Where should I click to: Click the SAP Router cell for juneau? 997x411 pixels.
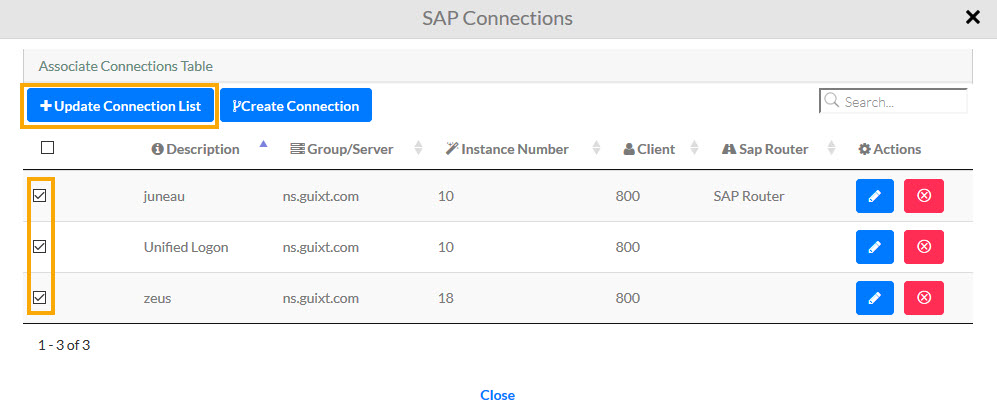coord(748,197)
